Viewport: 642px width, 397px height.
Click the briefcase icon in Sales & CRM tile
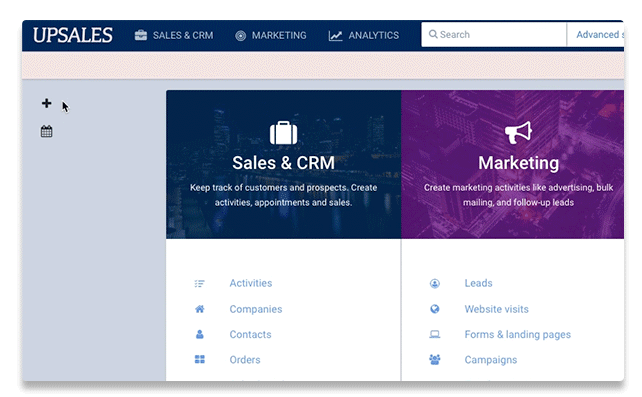[283, 133]
